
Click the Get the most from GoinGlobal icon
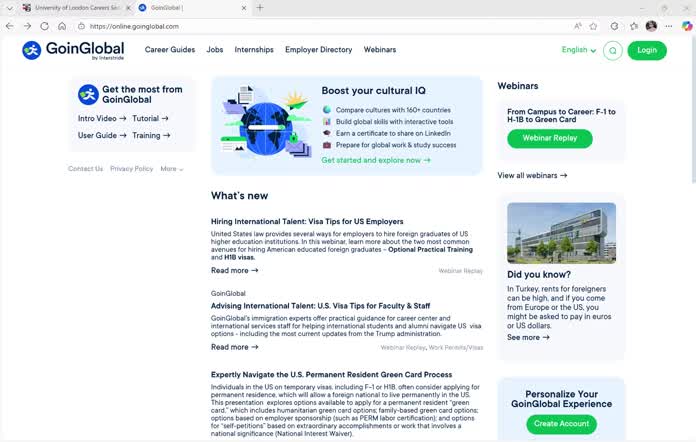coord(88,95)
